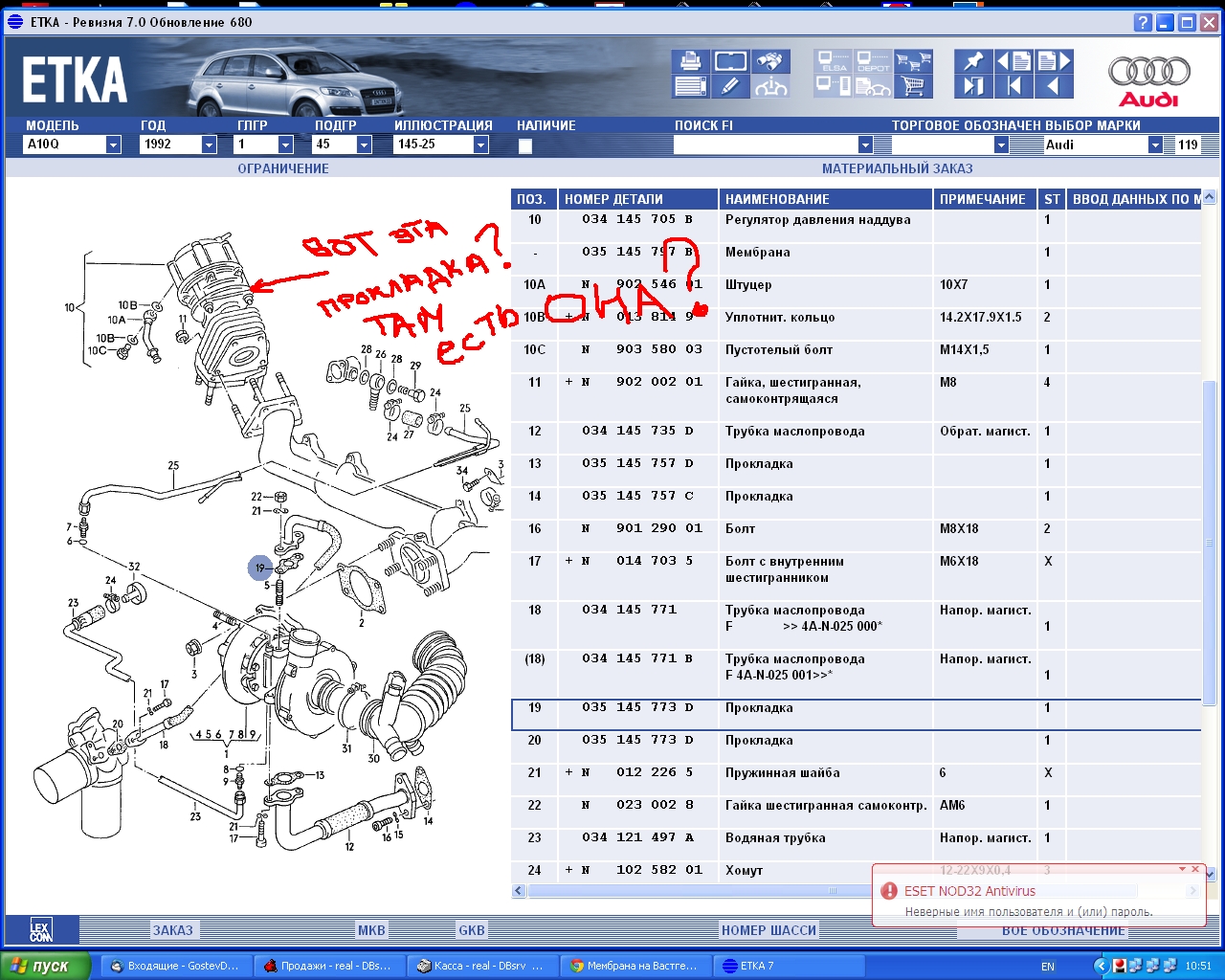Open the Audi brand selection dropdown

tap(1155, 145)
